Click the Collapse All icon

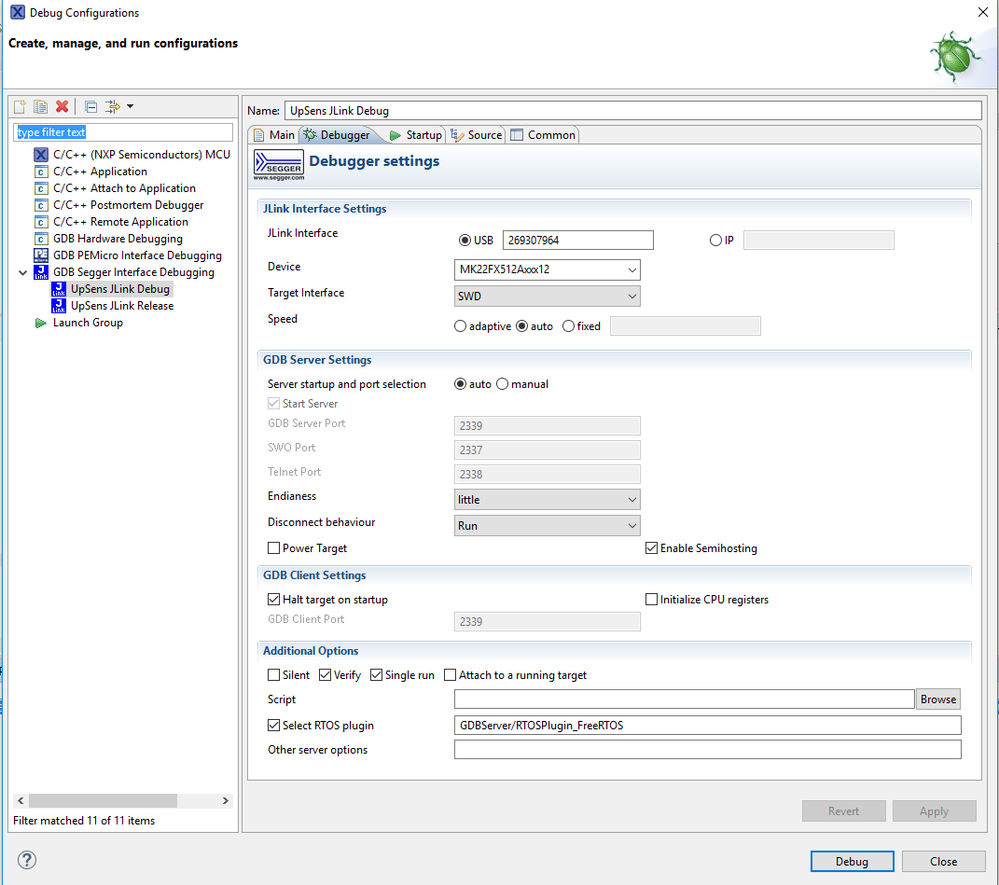91,106
